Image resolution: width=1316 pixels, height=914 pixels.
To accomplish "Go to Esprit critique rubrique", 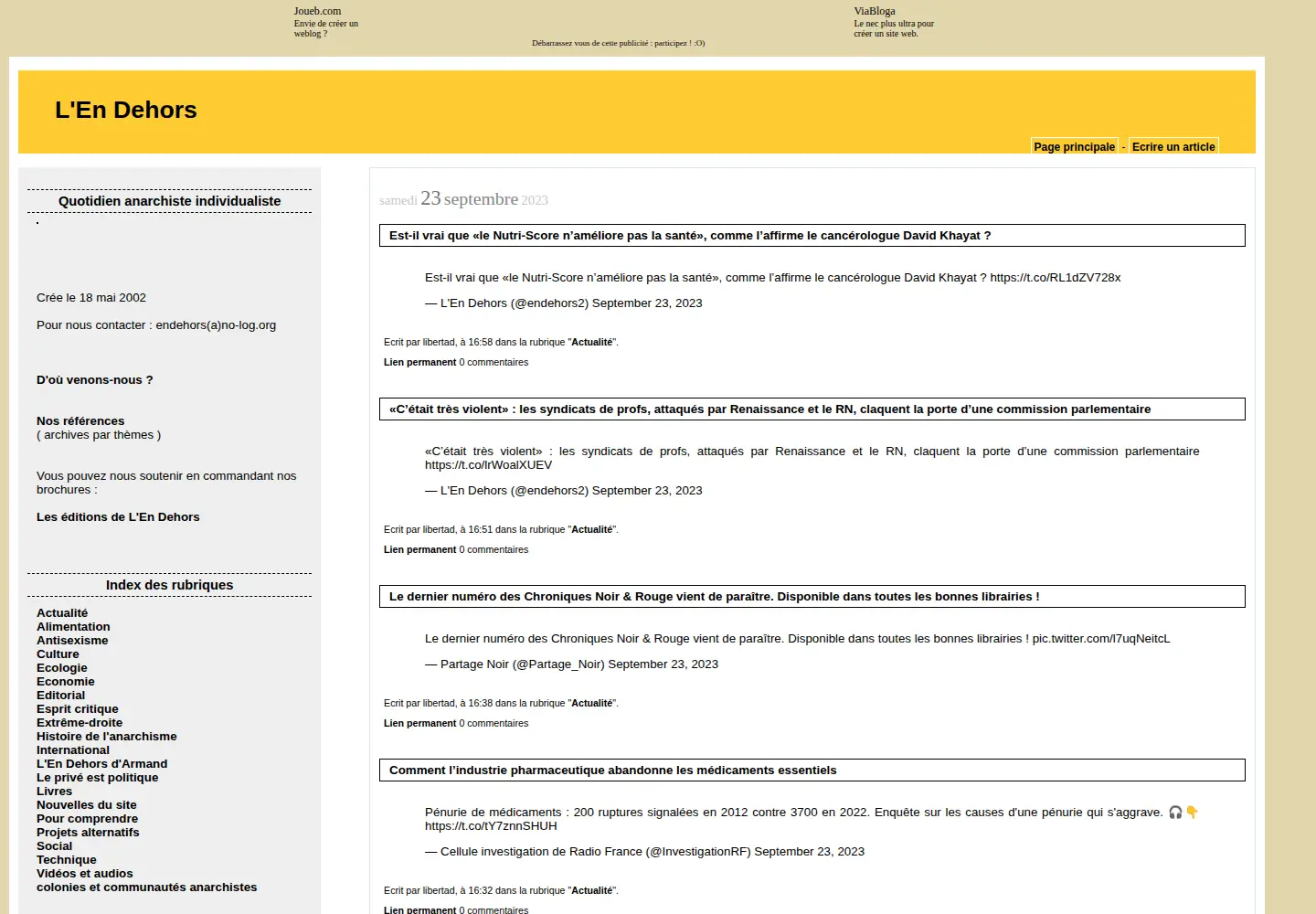I will (78, 709).
